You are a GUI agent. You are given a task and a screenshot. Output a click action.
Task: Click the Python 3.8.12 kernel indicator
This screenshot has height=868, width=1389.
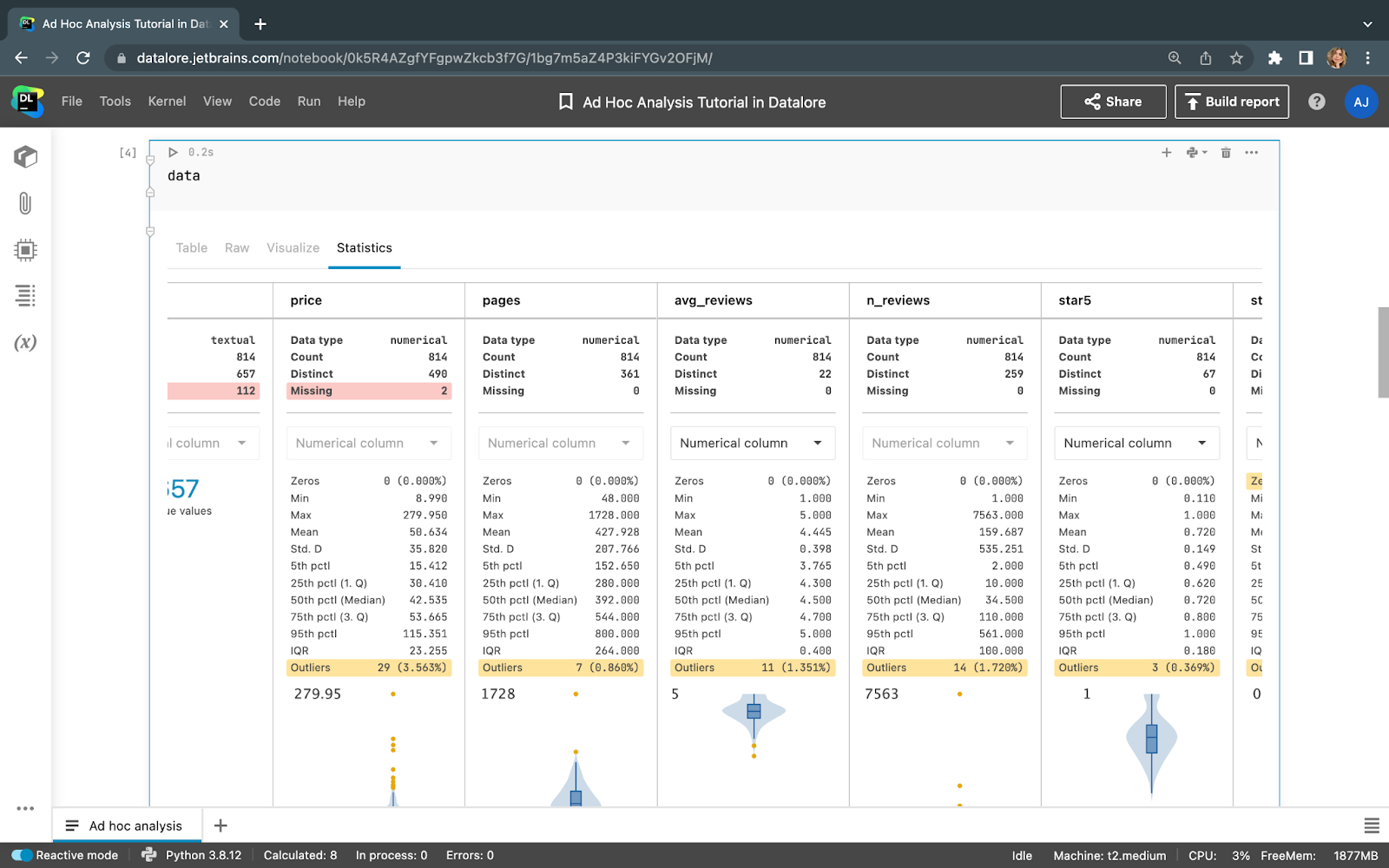193,855
